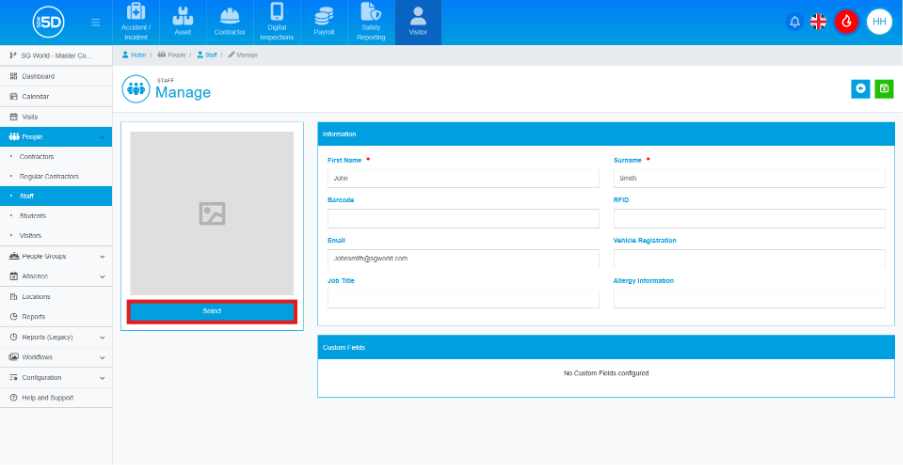This screenshot has height=465, width=903.
Task: Click the RFID input field
Action: [749, 218]
